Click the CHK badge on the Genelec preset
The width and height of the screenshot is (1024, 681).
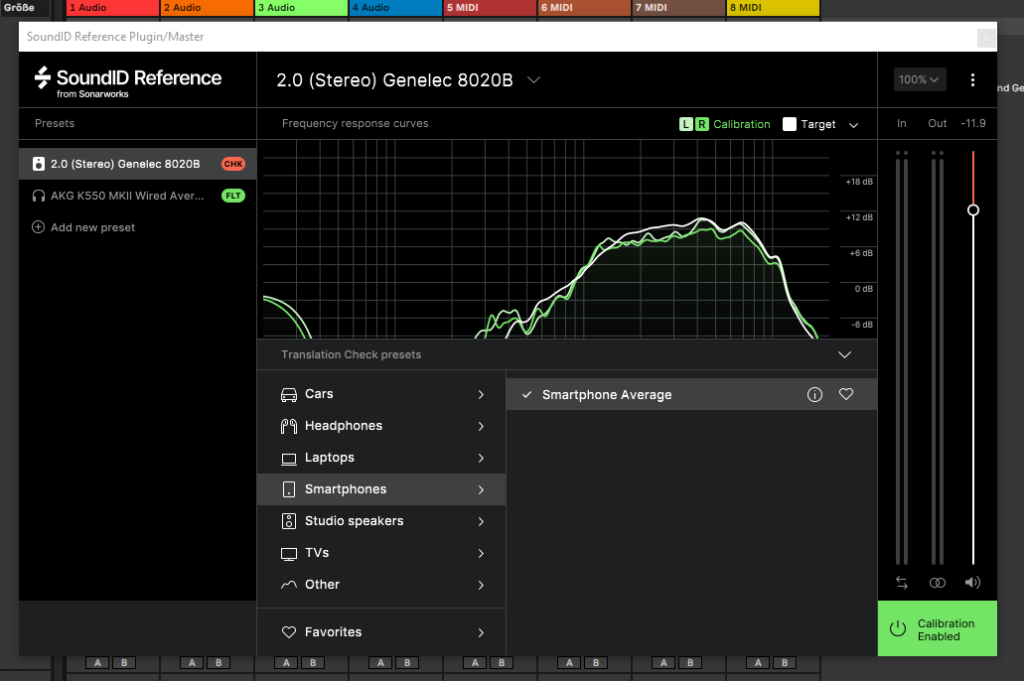tap(233, 164)
